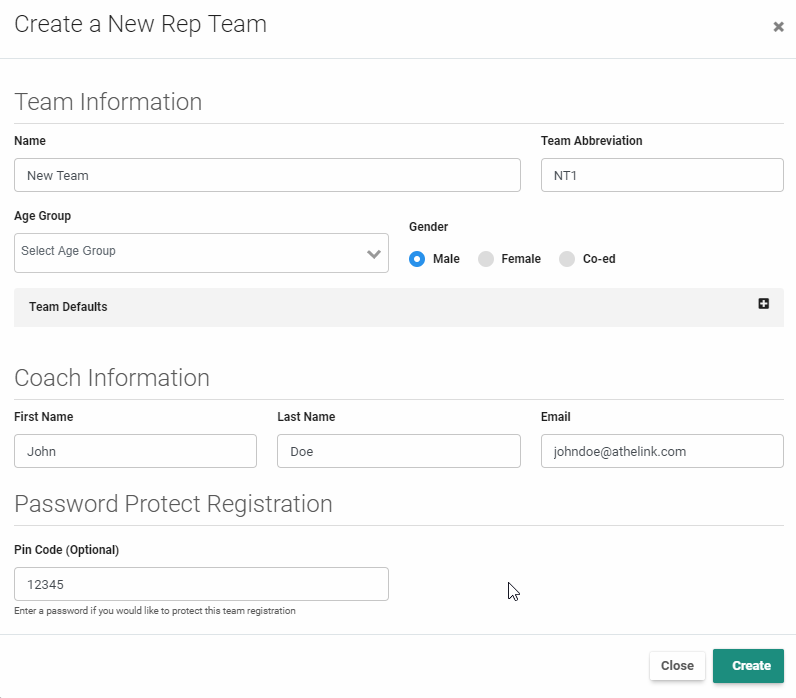Click the plus icon on Team Defaults
796x698 pixels.
(763, 304)
